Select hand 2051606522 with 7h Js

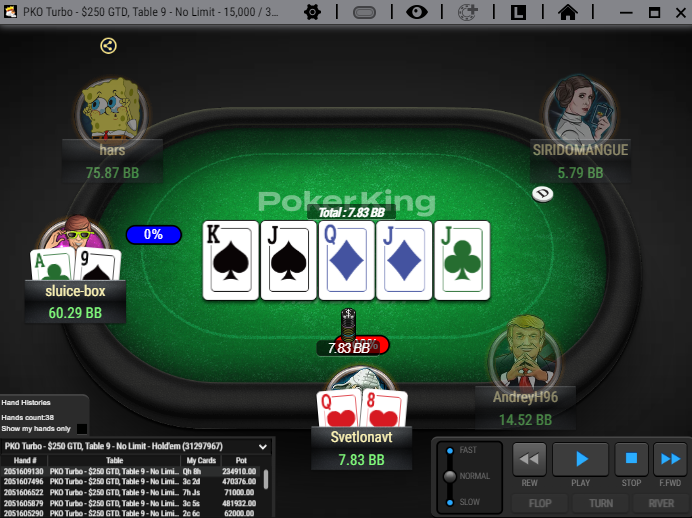pyautogui.click(x=131, y=492)
